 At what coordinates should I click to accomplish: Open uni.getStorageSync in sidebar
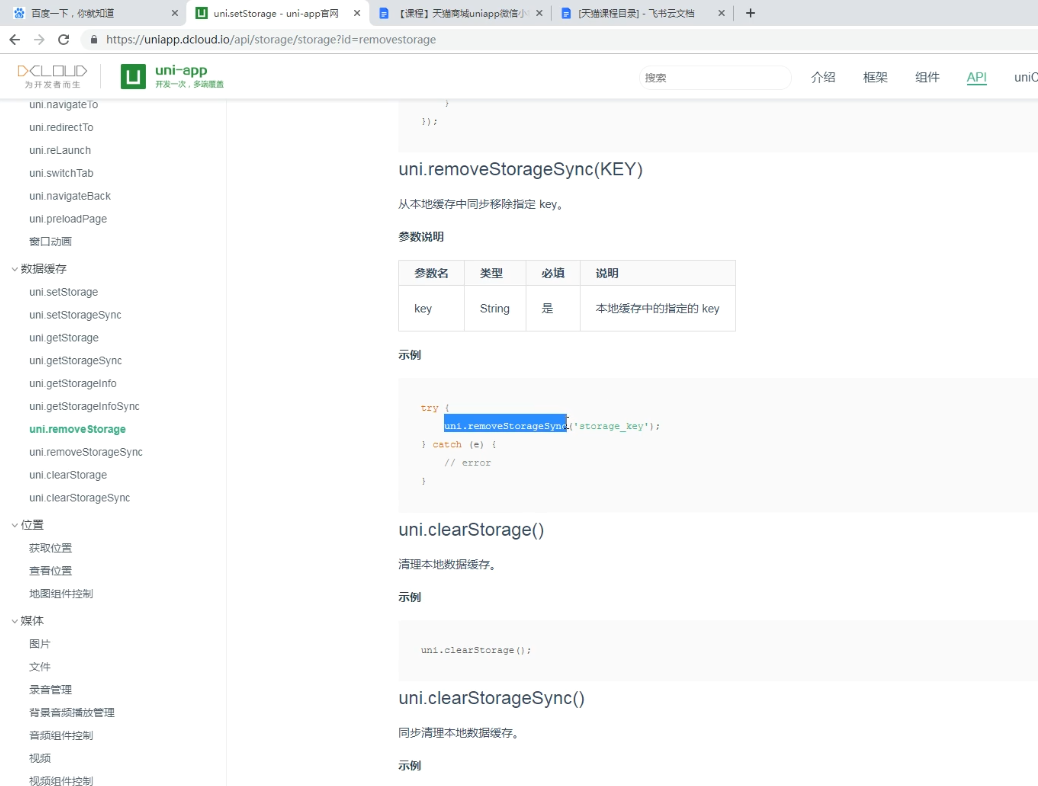[x=75, y=360]
